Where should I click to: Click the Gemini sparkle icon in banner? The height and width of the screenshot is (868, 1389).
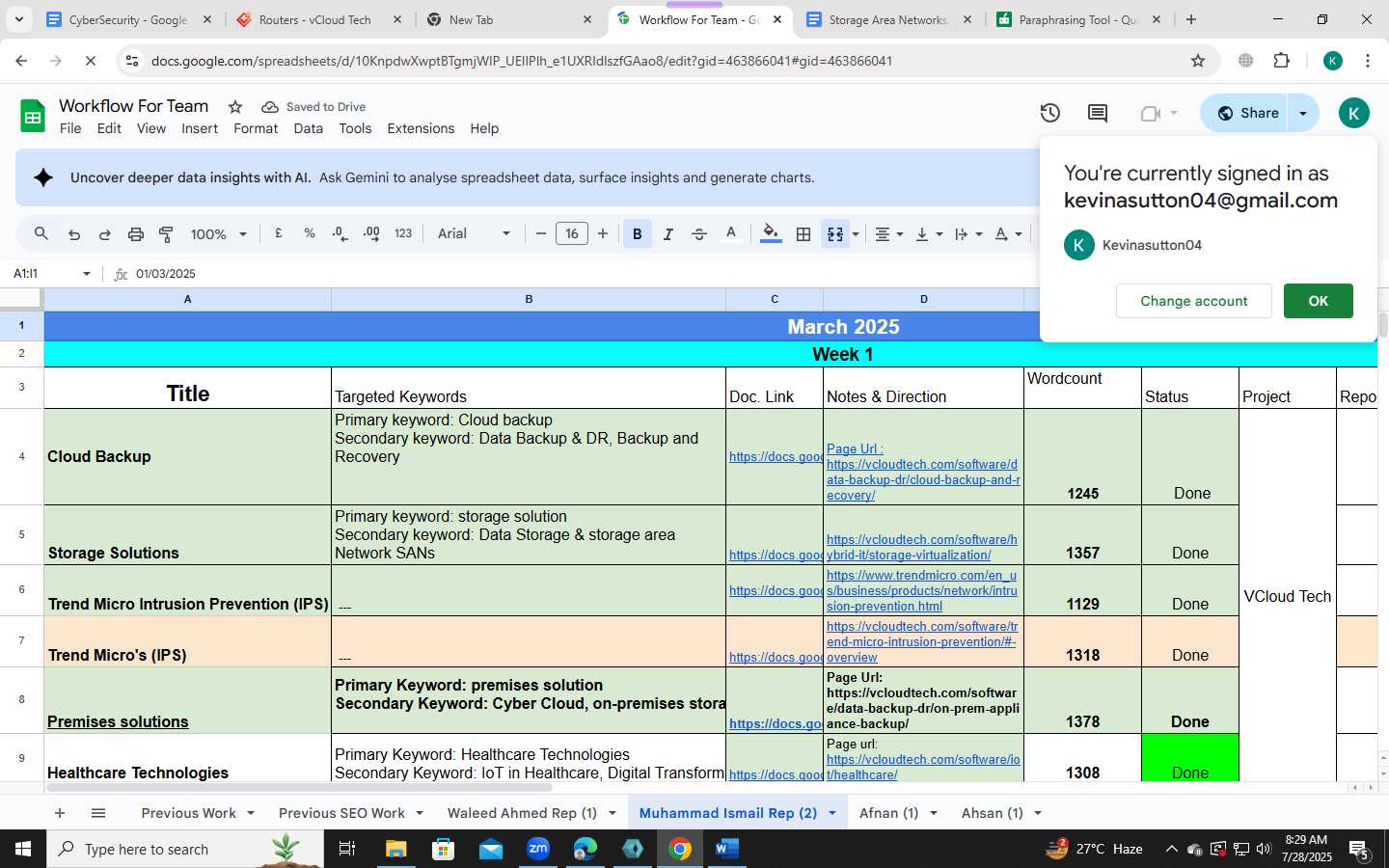pyautogui.click(x=43, y=177)
